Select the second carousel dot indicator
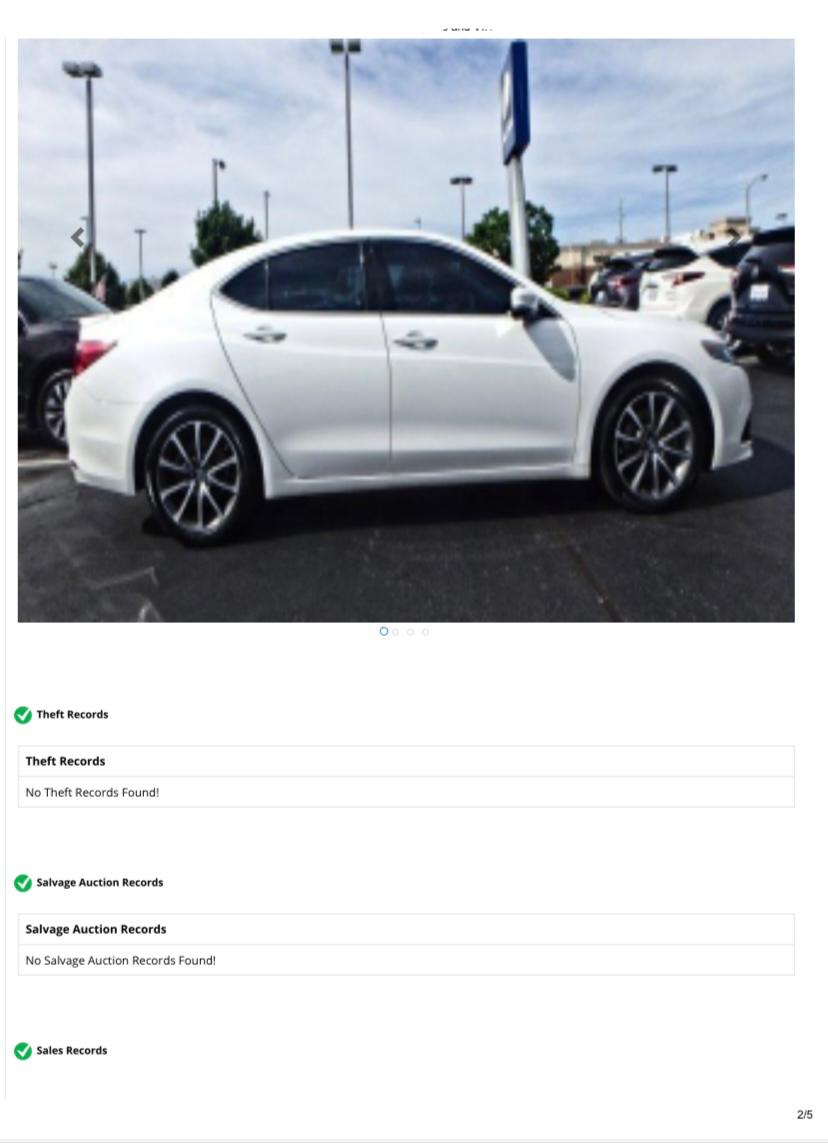 point(396,632)
